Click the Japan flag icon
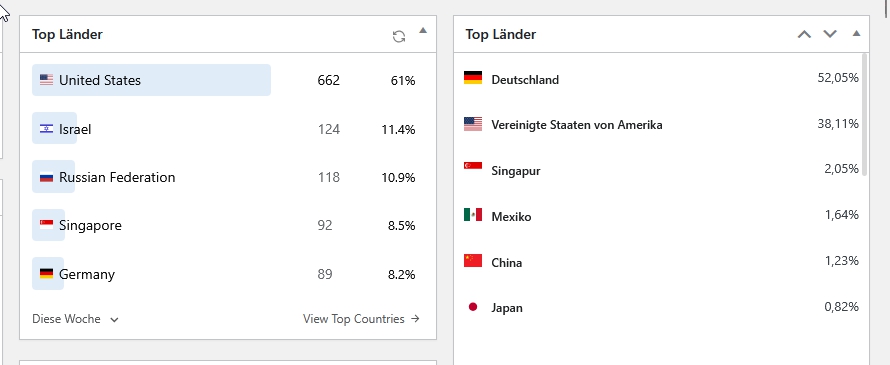Image resolution: width=890 pixels, height=365 pixels. [473, 307]
